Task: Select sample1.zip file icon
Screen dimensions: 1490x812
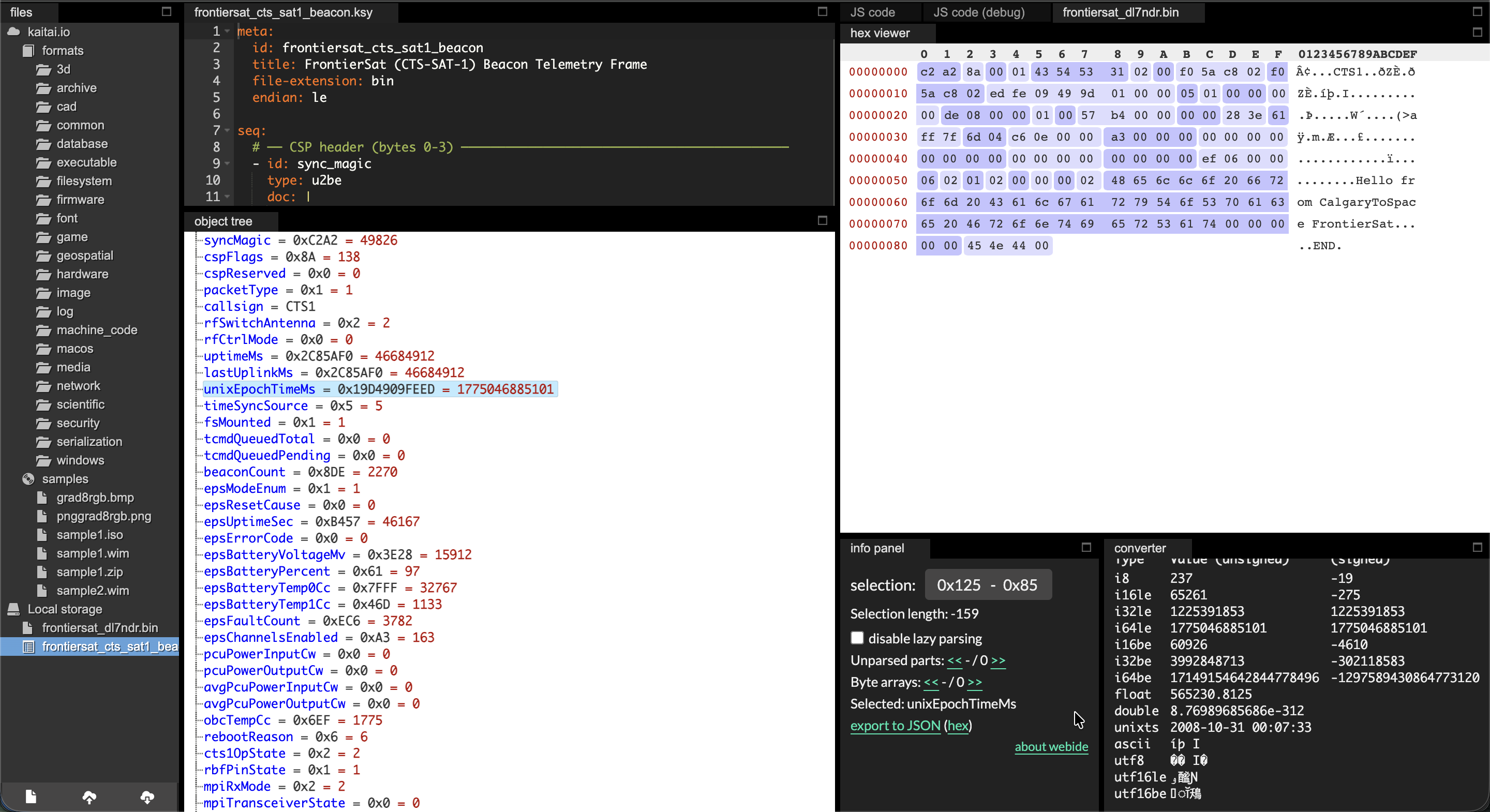Action: tap(41, 572)
